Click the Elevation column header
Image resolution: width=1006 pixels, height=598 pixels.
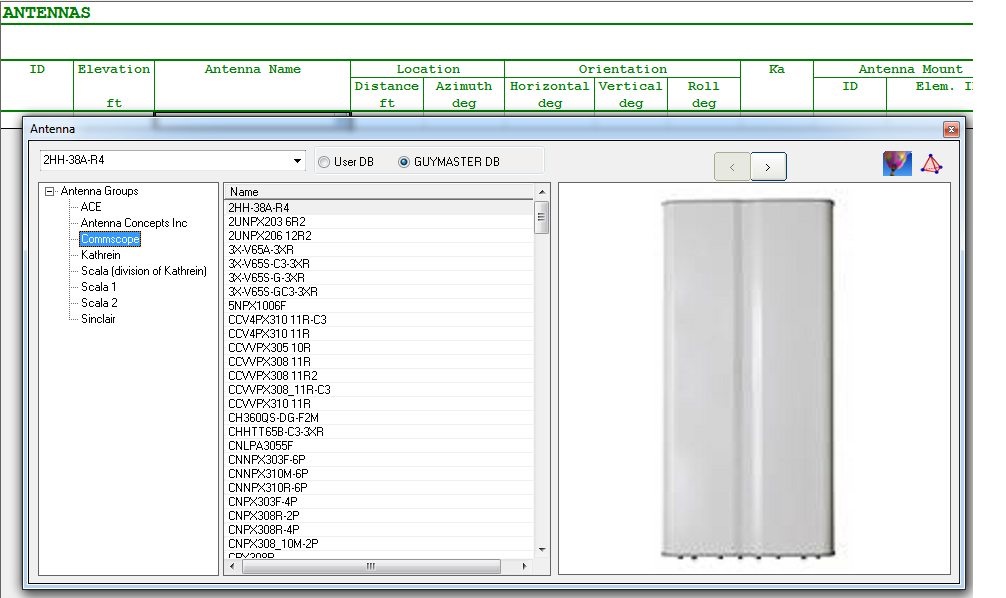click(114, 69)
